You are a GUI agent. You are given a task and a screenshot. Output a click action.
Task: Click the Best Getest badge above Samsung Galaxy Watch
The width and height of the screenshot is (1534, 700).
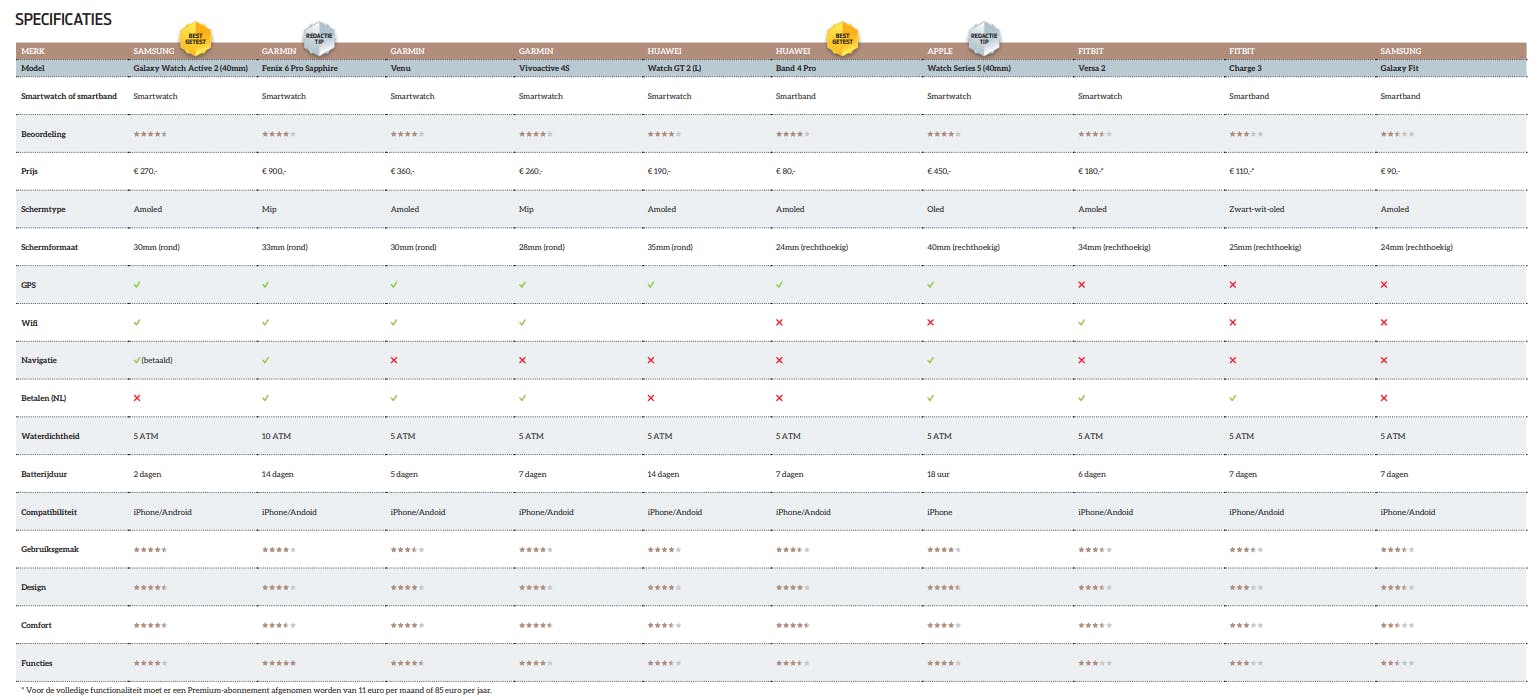[x=195, y=38]
